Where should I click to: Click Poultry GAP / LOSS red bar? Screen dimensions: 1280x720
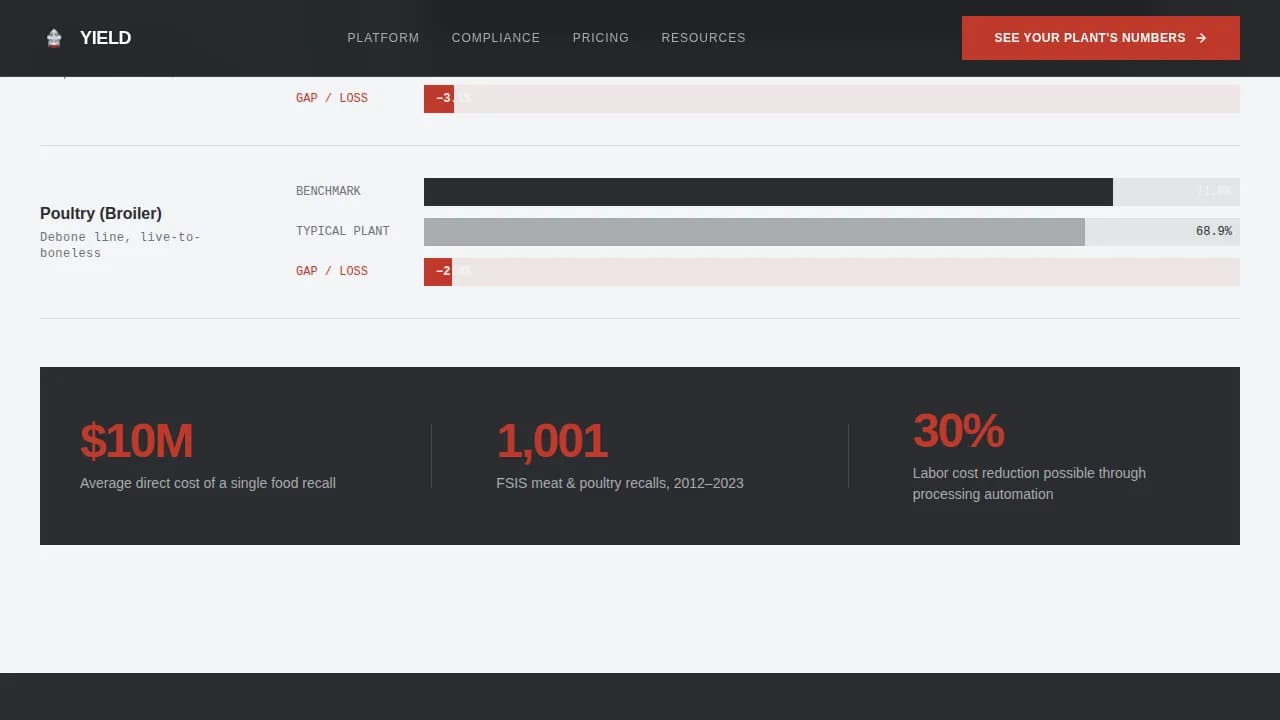(438, 272)
